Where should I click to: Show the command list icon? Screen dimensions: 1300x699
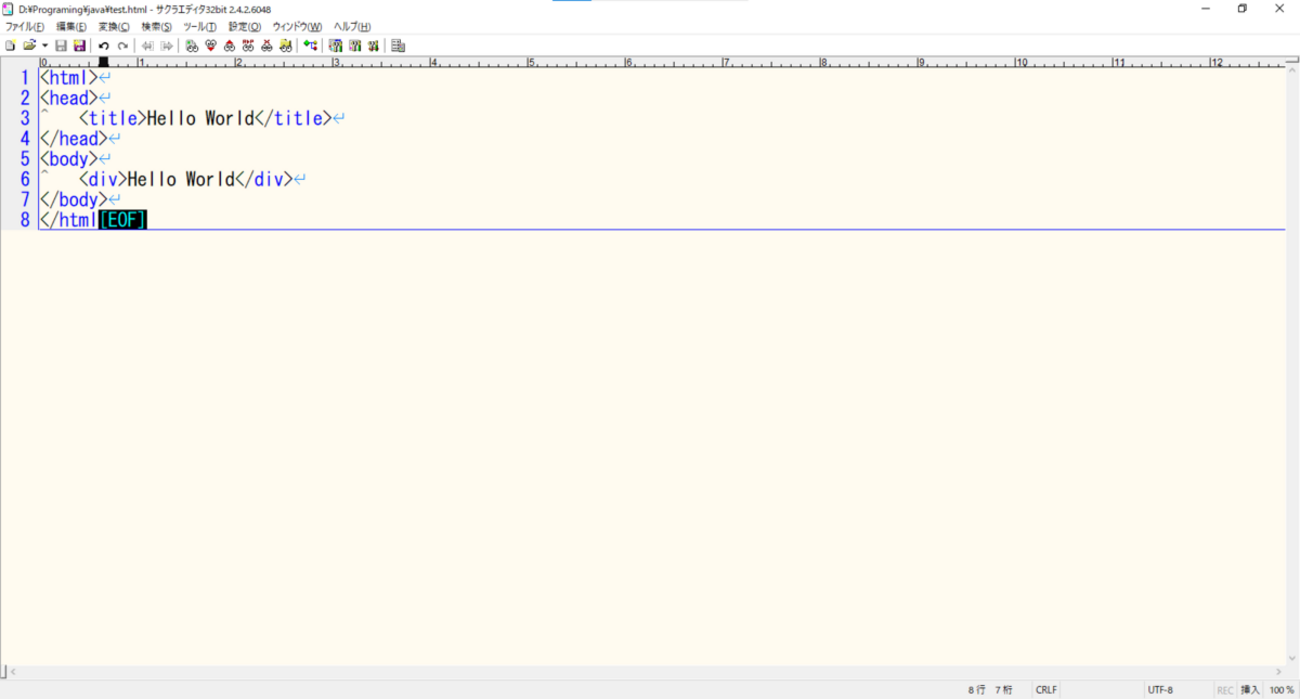tap(398, 46)
